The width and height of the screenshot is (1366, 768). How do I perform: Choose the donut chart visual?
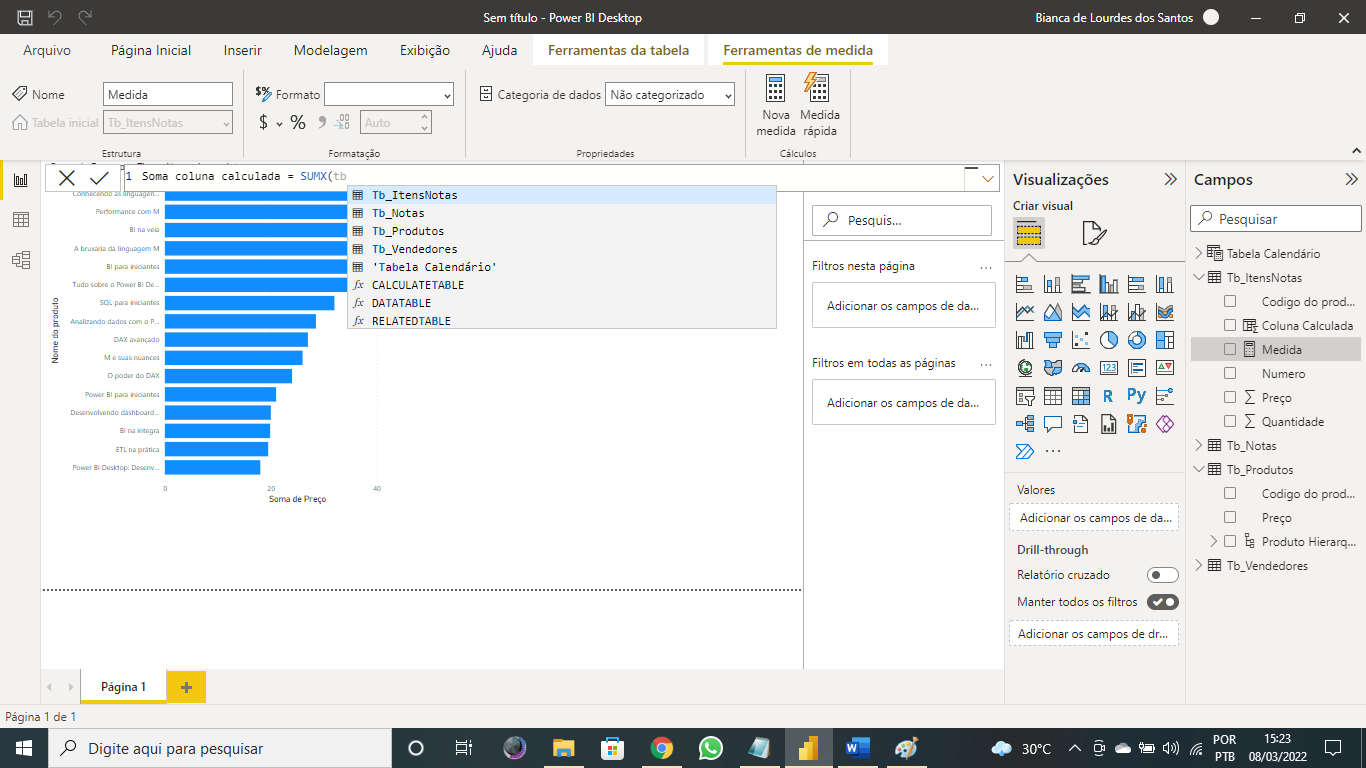pos(1137,340)
